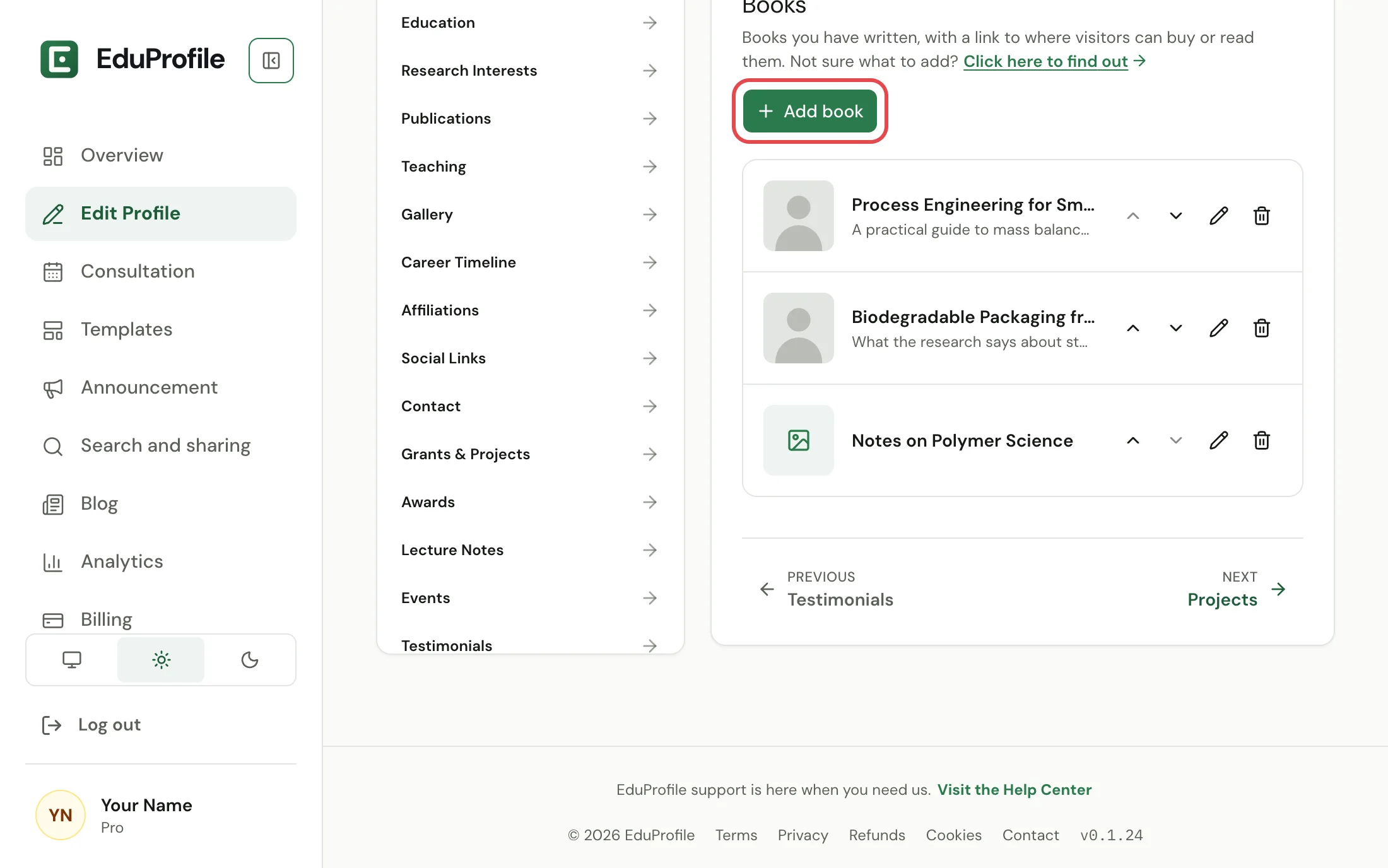
Task: Delete the Process Engineering book
Action: [1262, 216]
